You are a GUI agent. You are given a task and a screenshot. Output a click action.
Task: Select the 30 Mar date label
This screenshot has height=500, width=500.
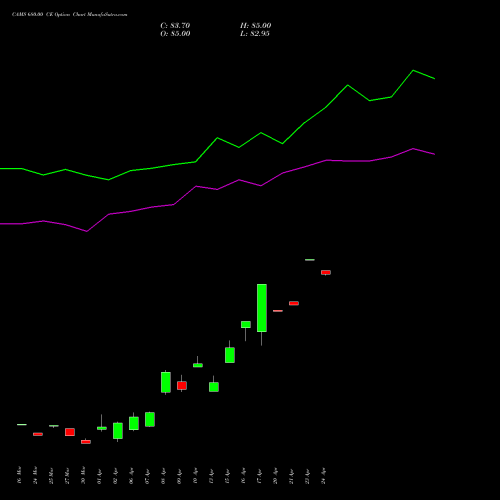(x=83, y=475)
